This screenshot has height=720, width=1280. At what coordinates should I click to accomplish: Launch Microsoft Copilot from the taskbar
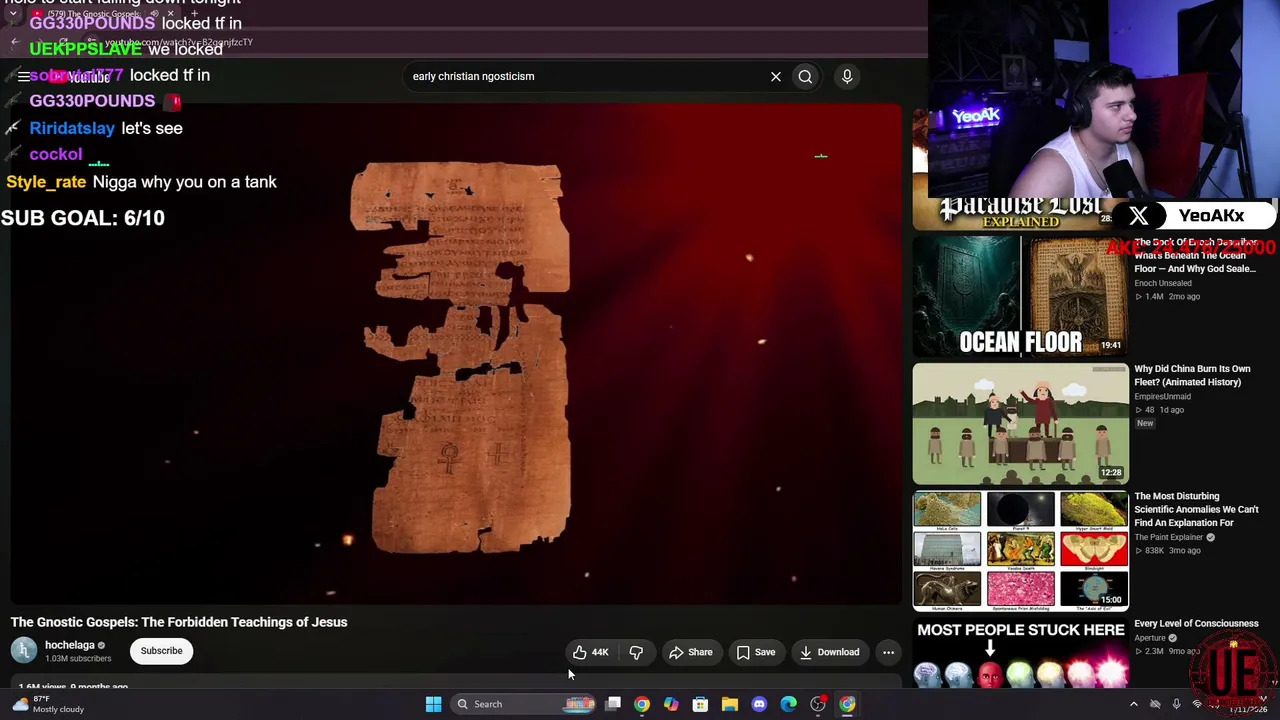[671, 704]
